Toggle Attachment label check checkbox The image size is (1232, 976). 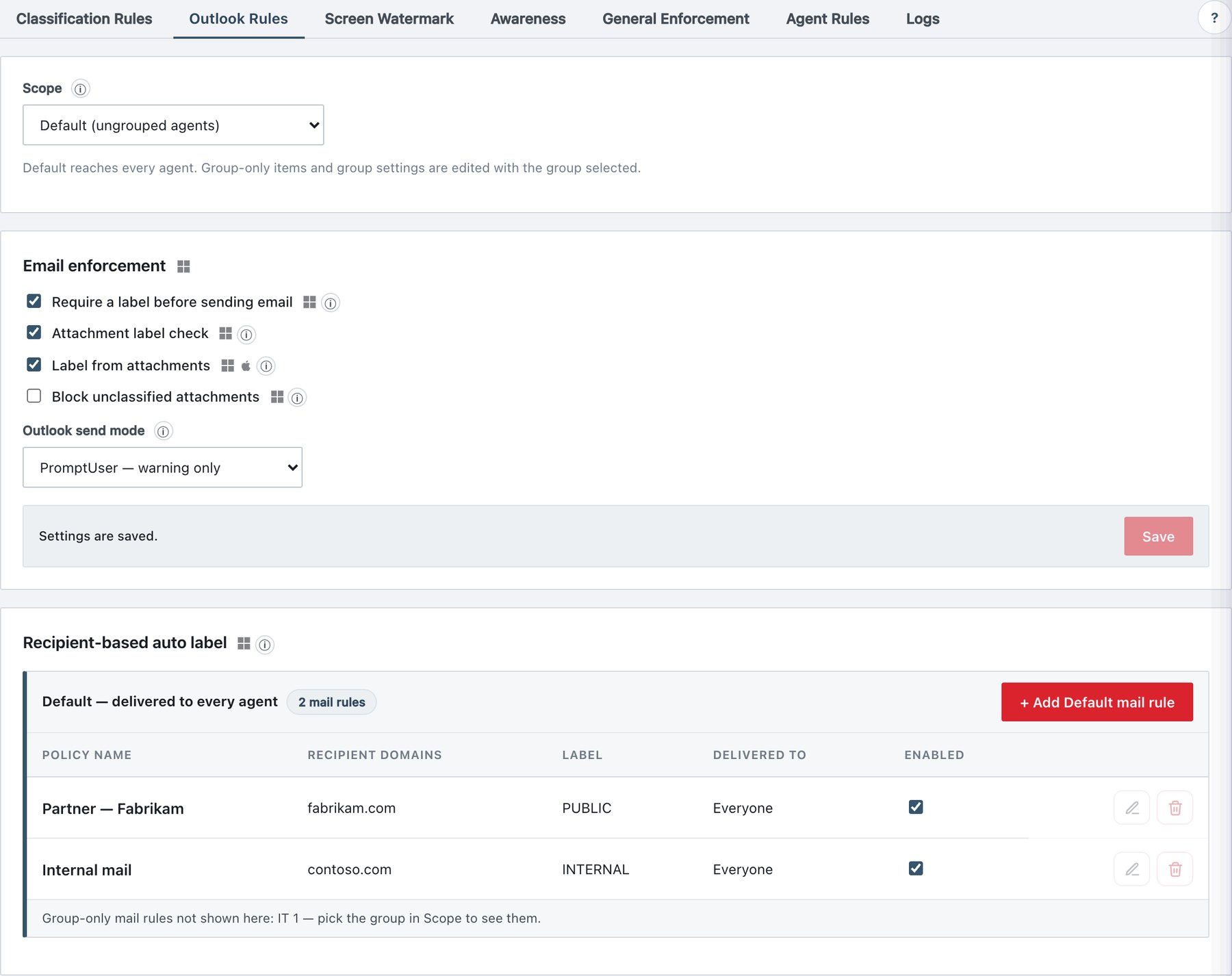[x=34, y=333]
